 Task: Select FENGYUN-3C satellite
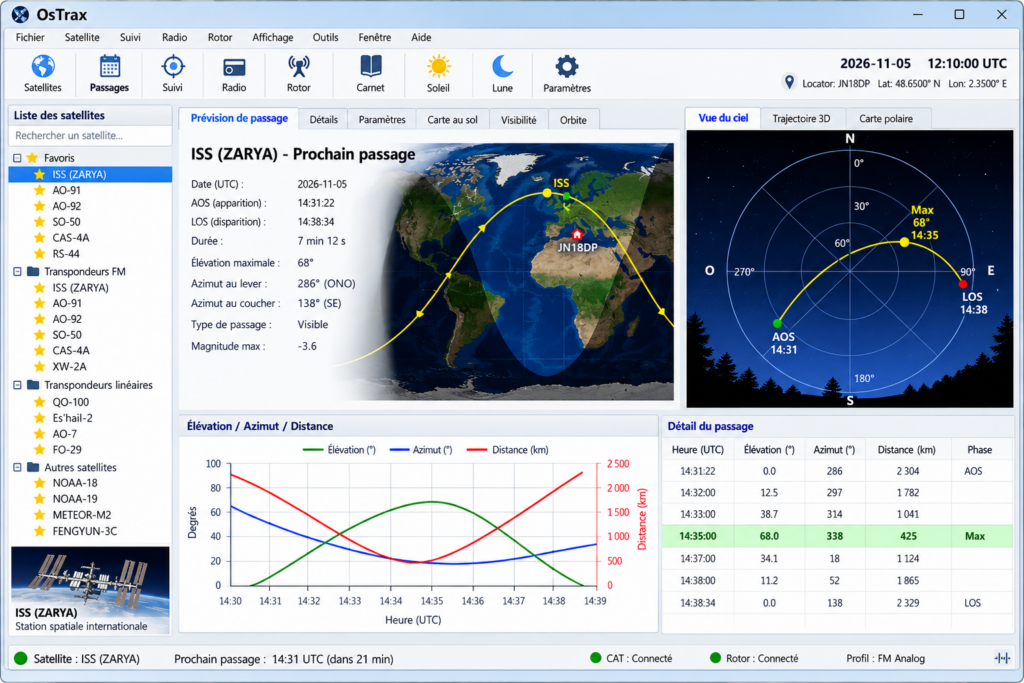(84, 531)
